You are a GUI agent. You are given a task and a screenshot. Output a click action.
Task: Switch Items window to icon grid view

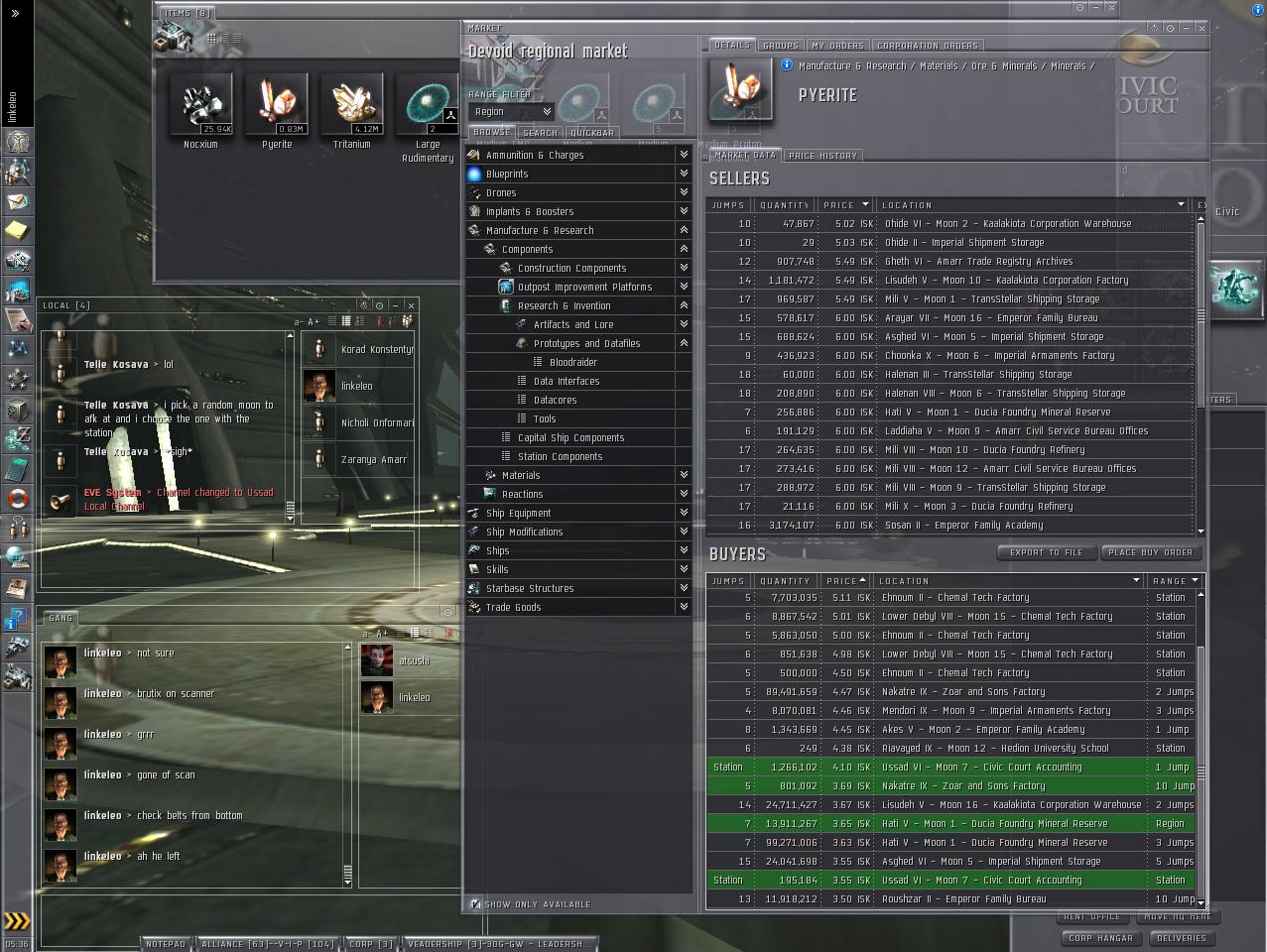tap(211, 39)
